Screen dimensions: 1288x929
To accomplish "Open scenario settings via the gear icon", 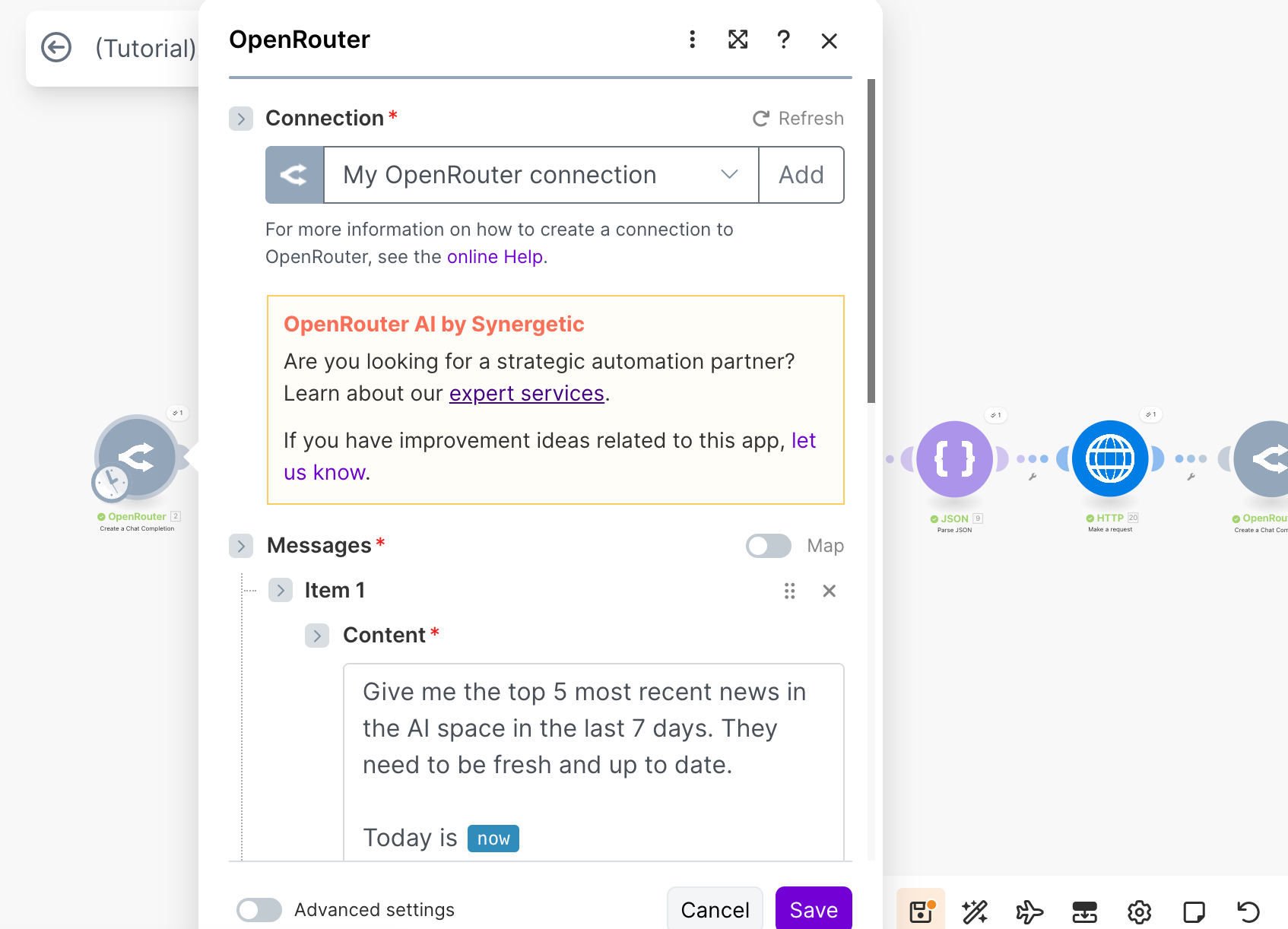I will point(1139,912).
